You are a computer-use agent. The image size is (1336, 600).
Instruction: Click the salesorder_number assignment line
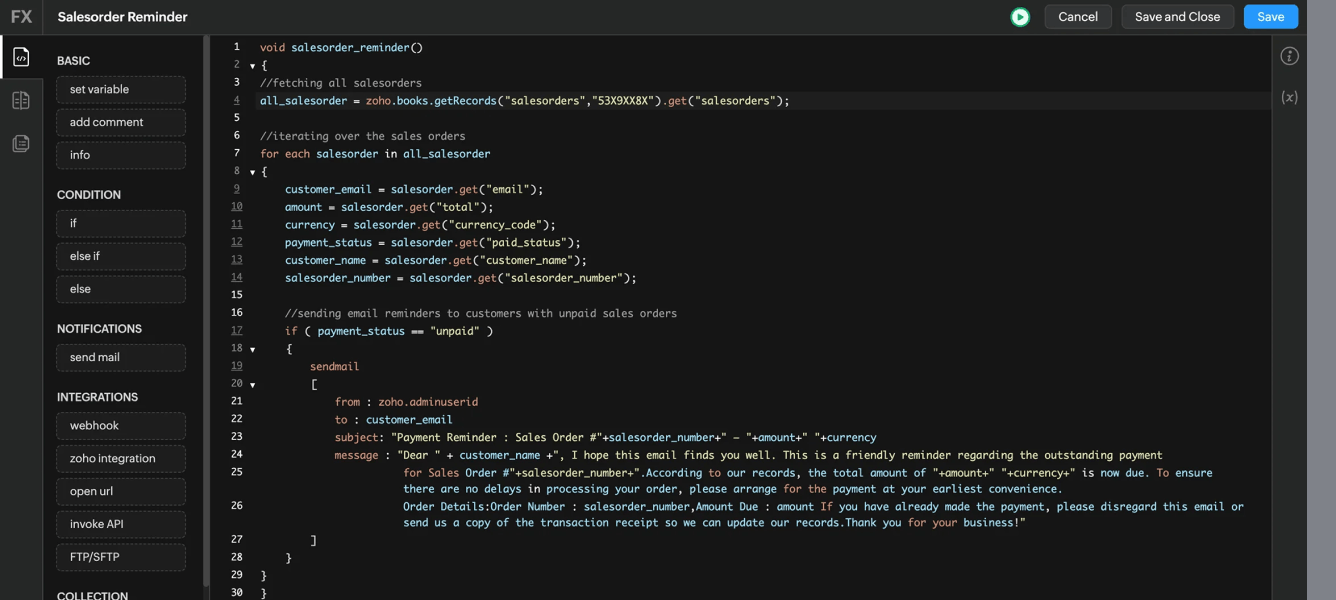pos(460,278)
